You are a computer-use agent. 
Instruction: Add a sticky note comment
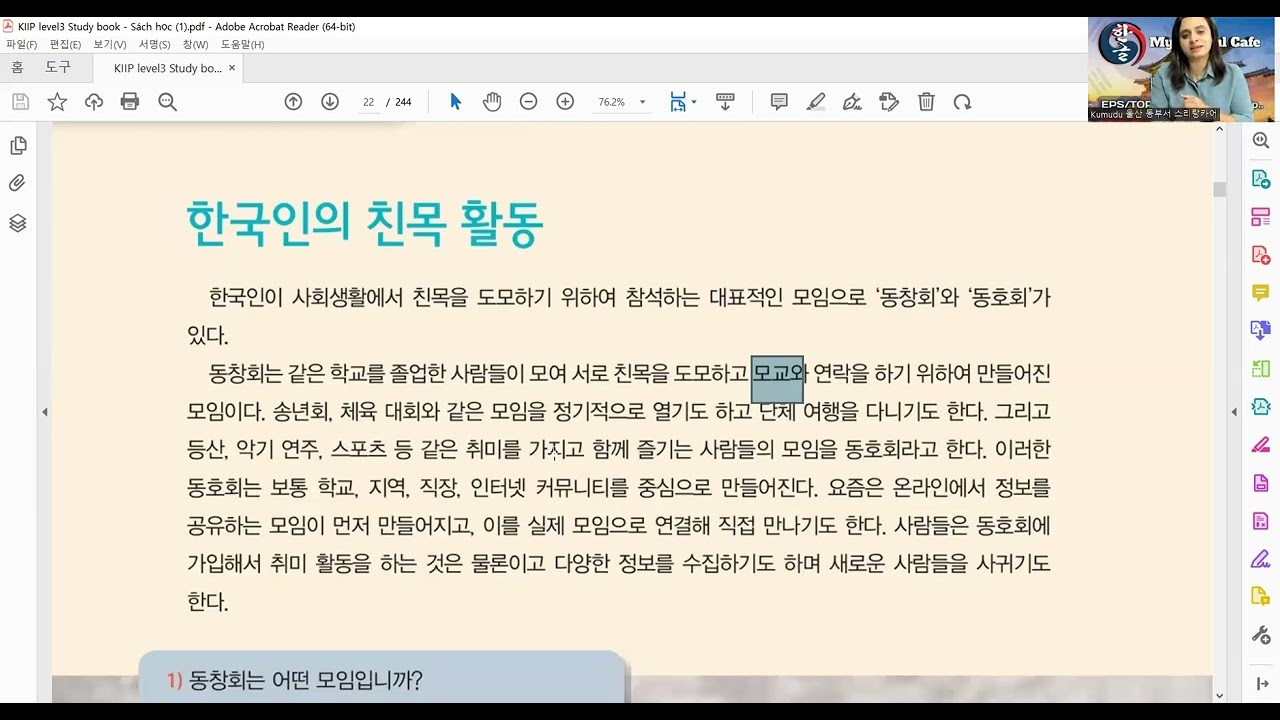click(779, 101)
